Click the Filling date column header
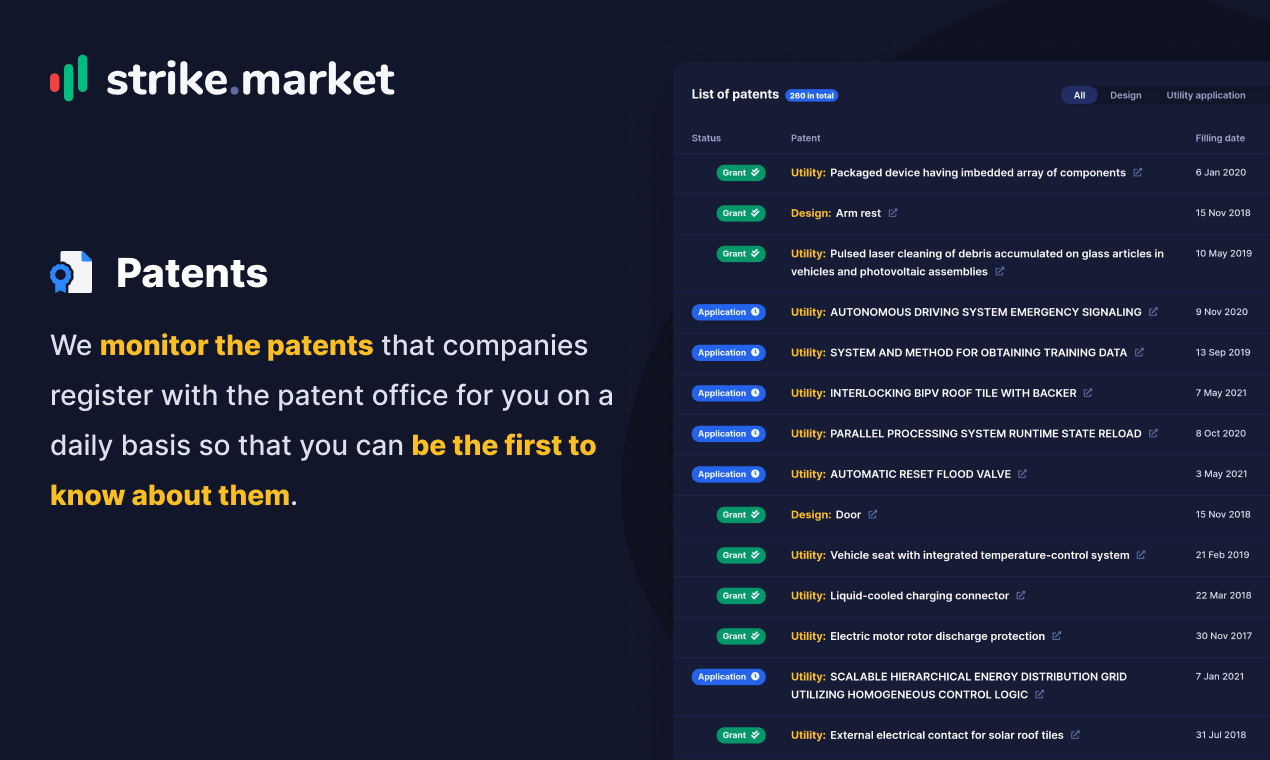This screenshot has width=1270, height=760. [x=1220, y=138]
